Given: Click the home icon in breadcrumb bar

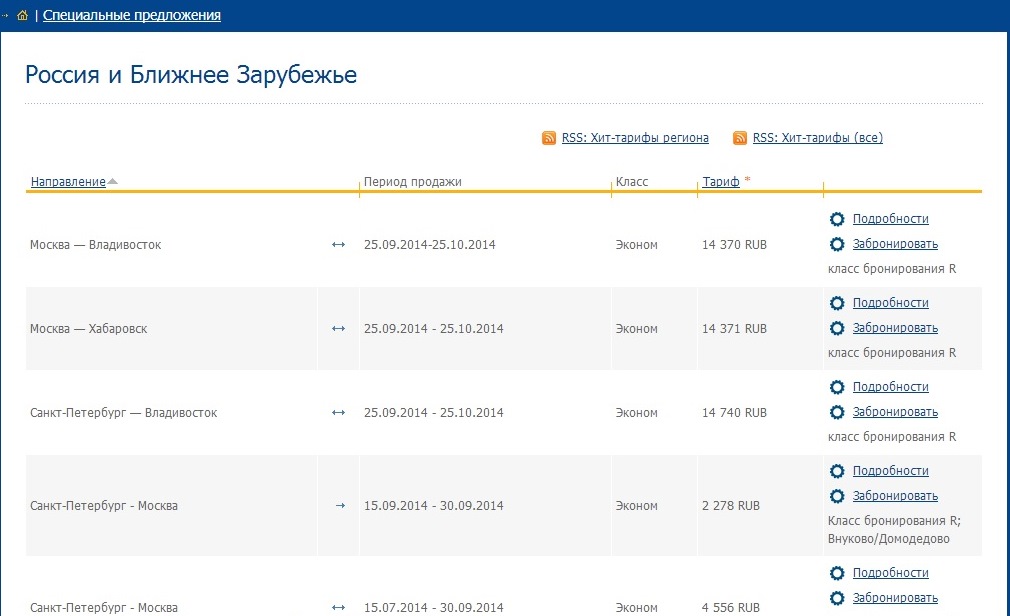Looking at the screenshot, I should coord(22,16).
